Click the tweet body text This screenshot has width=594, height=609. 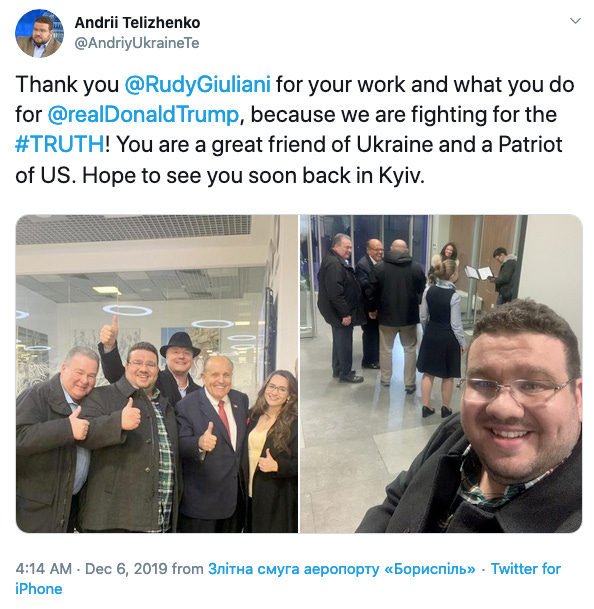pos(294,130)
